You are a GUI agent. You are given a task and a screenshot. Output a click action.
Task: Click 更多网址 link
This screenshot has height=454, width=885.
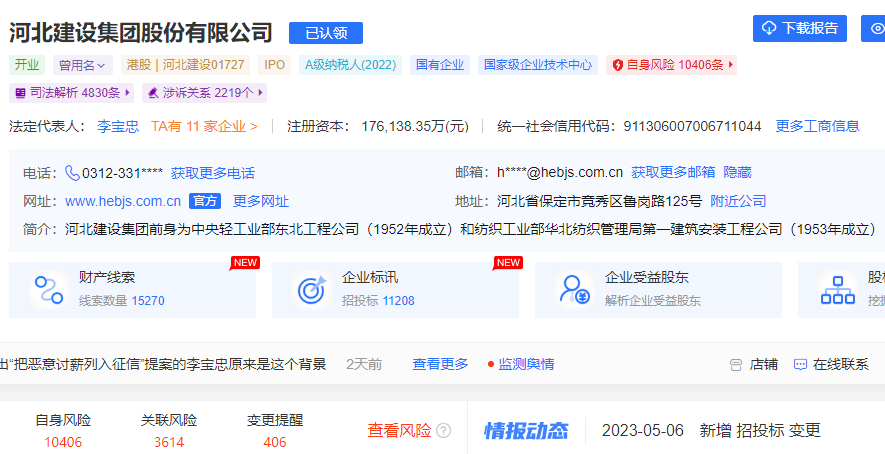[x=261, y=202]
